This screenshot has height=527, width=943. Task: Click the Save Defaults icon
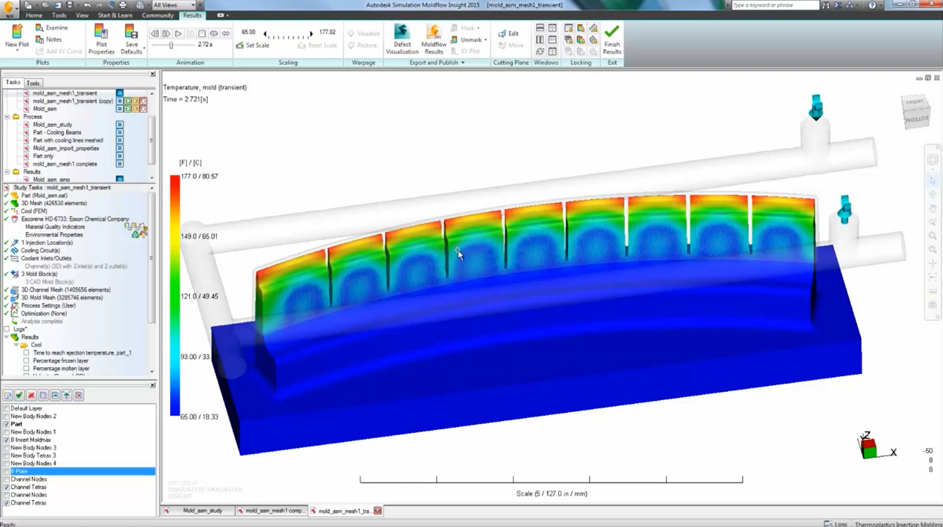pyautogui.click(x=131, y=32)
